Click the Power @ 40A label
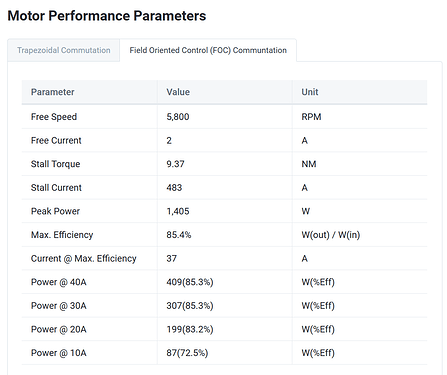447x375 pixels. 59,282
